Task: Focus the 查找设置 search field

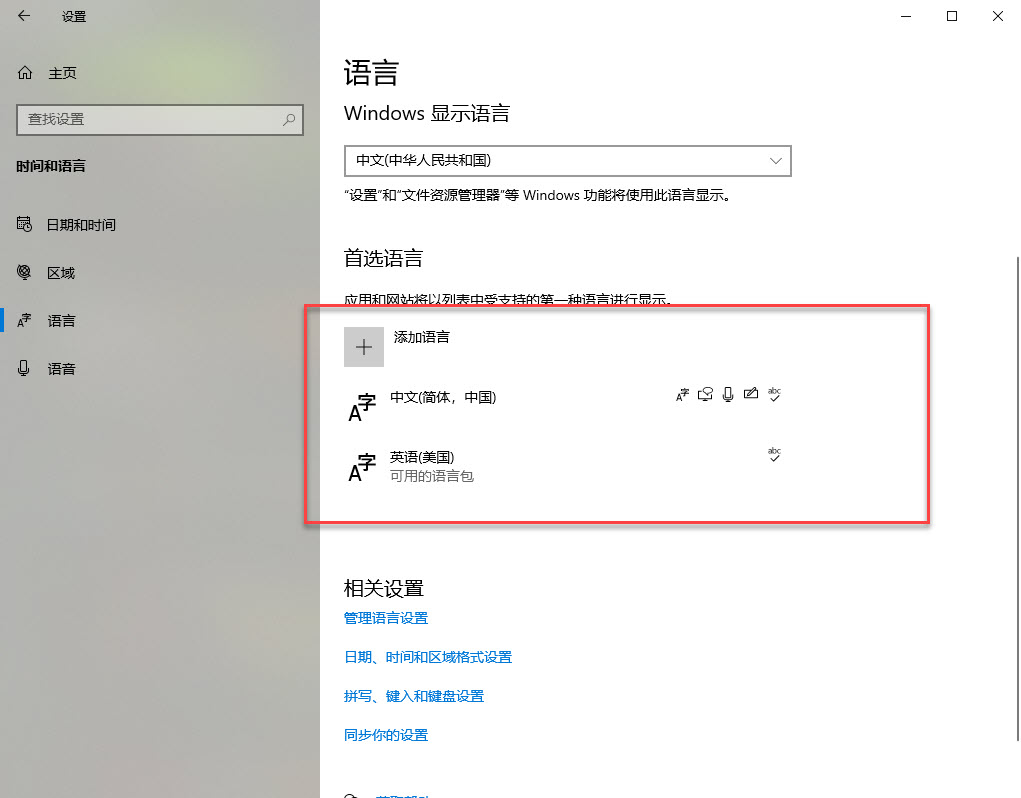Action: tap(160, 120)
